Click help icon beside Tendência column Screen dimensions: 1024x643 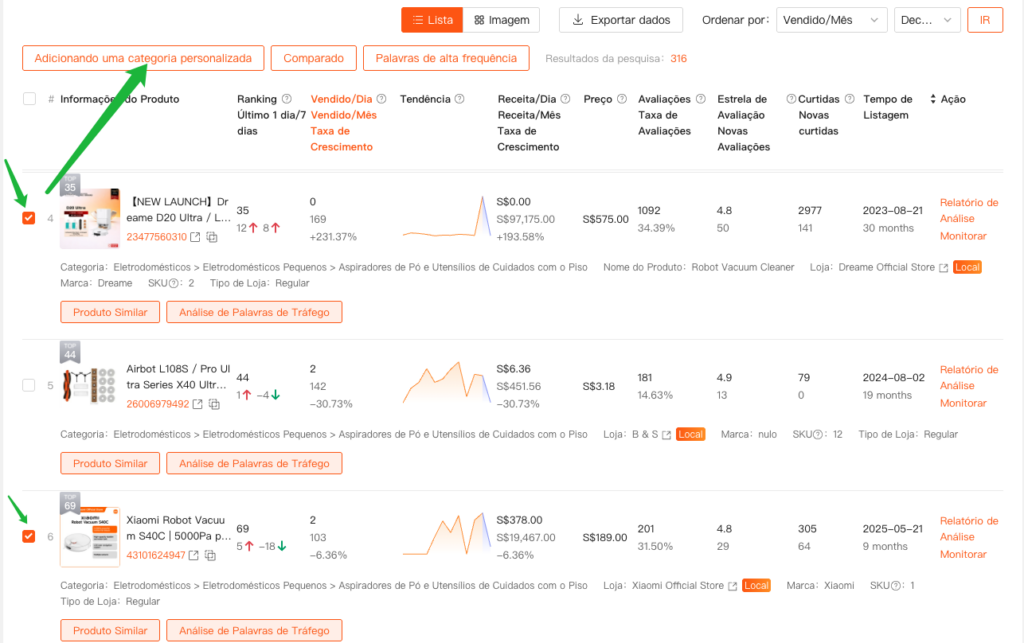click(x=459, y=99)
